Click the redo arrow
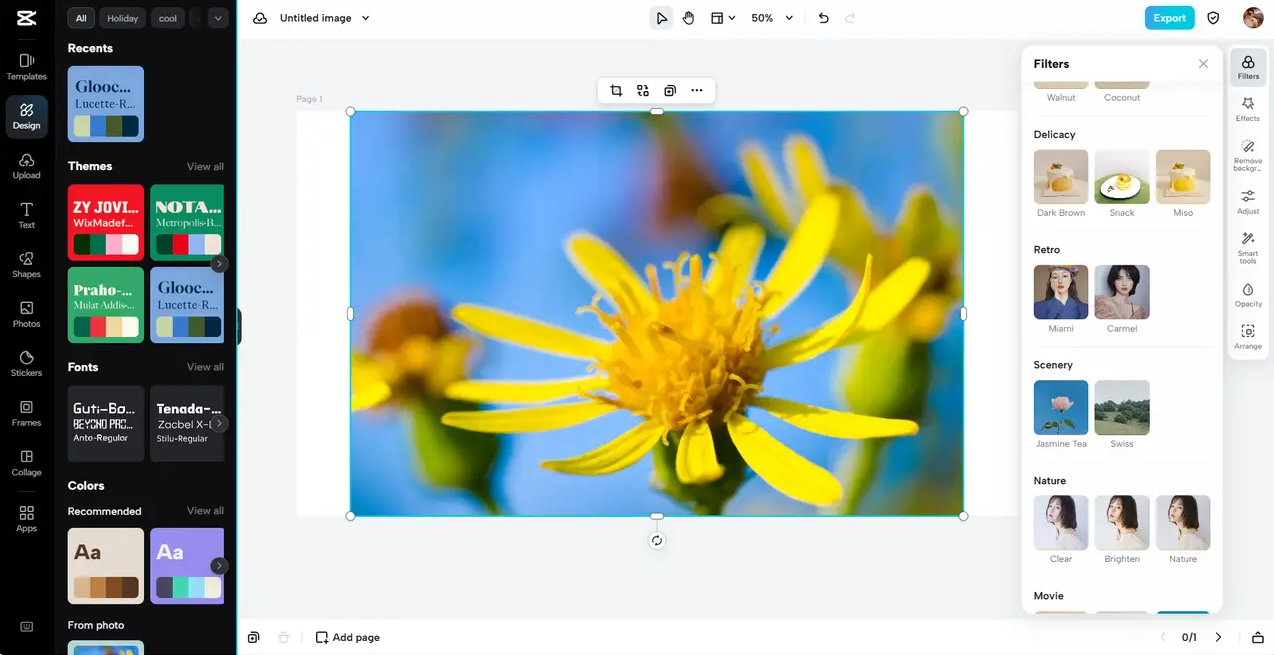1274x655 pixels. pos(851,18)
